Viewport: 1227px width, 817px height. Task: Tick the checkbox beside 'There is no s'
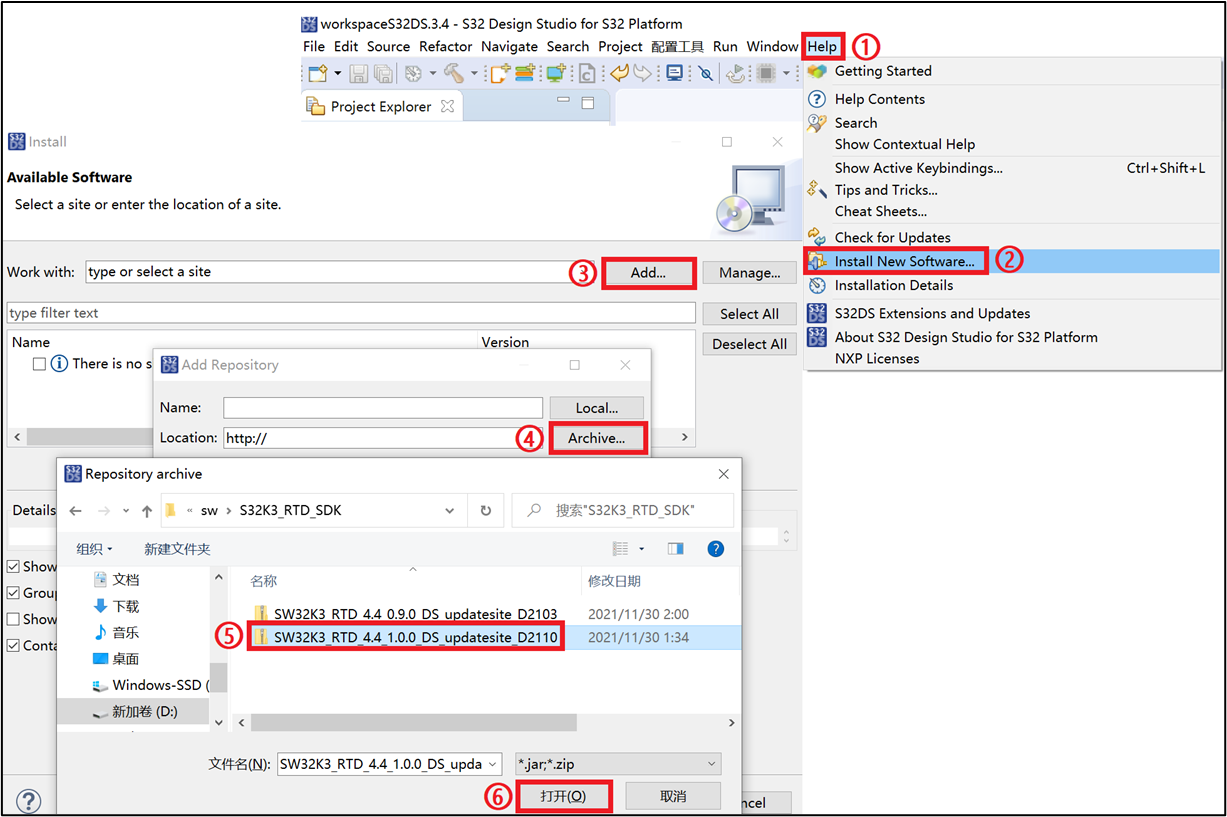(39, 364)
